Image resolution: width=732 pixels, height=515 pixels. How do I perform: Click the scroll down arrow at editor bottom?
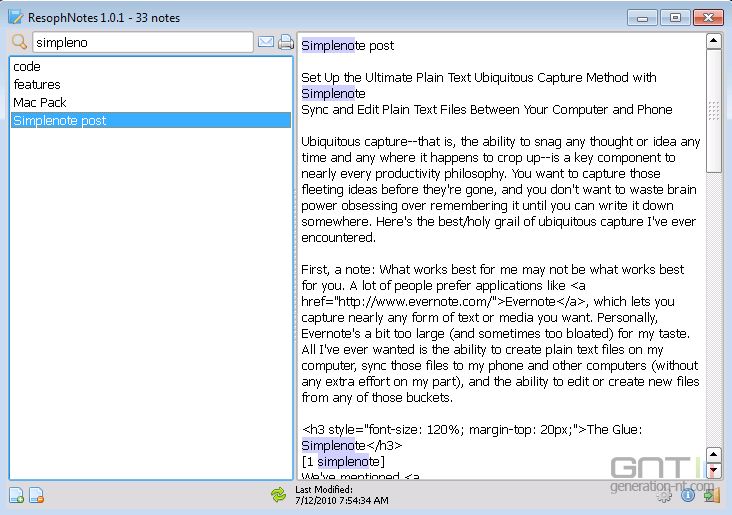click(713, 470)
